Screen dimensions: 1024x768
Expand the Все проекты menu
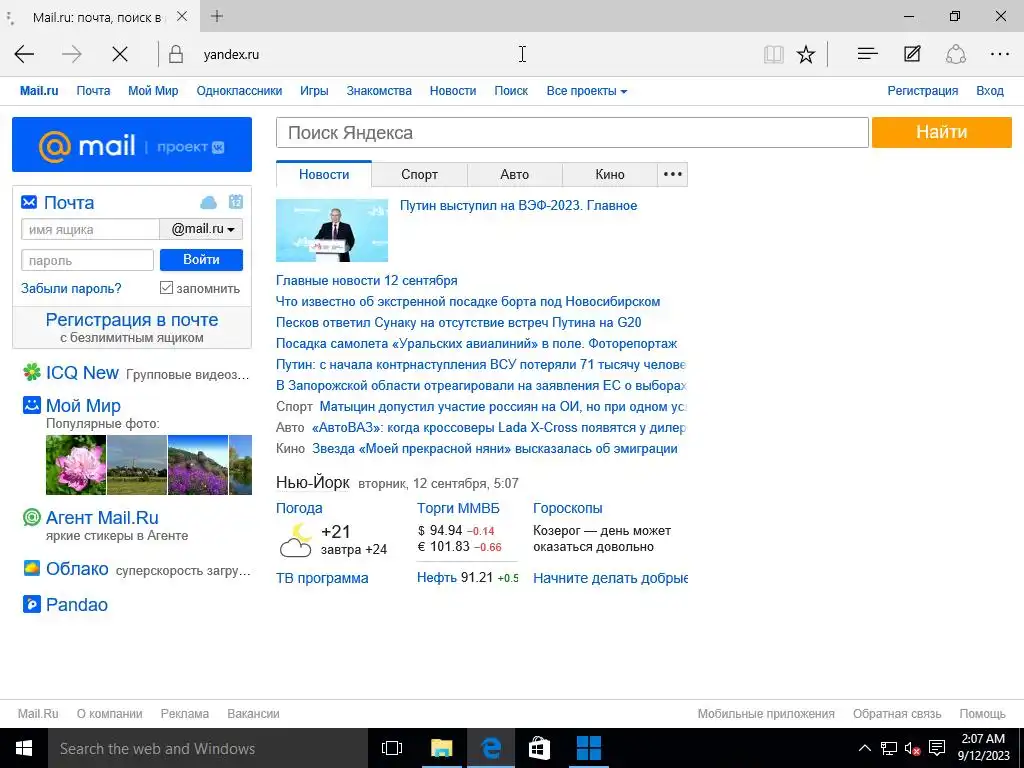tap(586, 91)
